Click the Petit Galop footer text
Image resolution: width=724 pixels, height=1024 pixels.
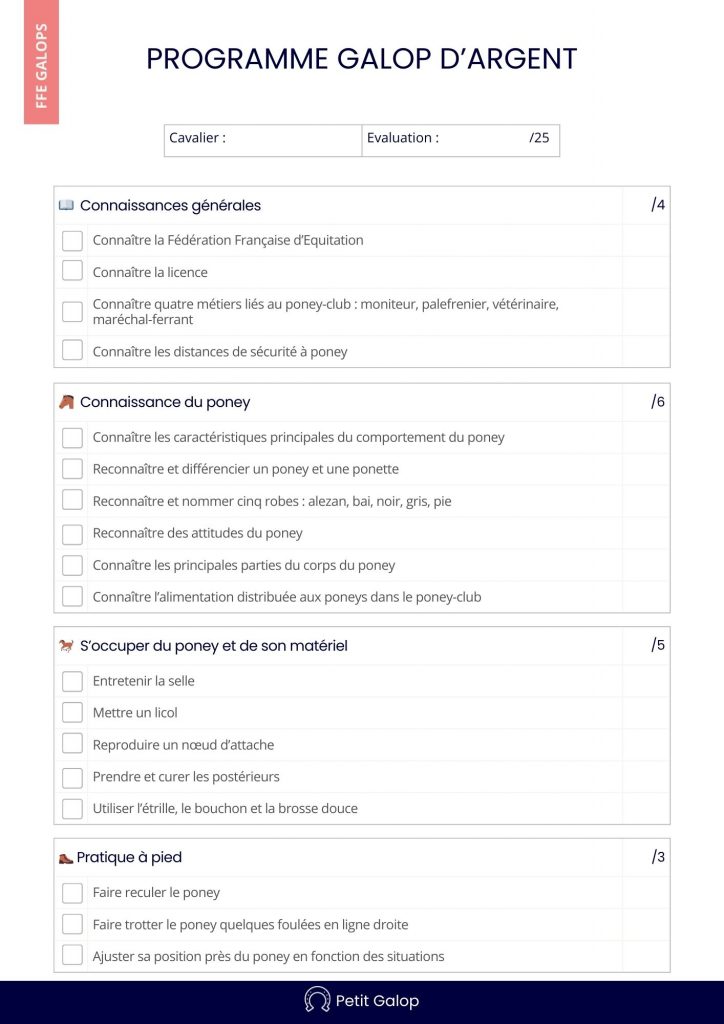point(377,1000)
